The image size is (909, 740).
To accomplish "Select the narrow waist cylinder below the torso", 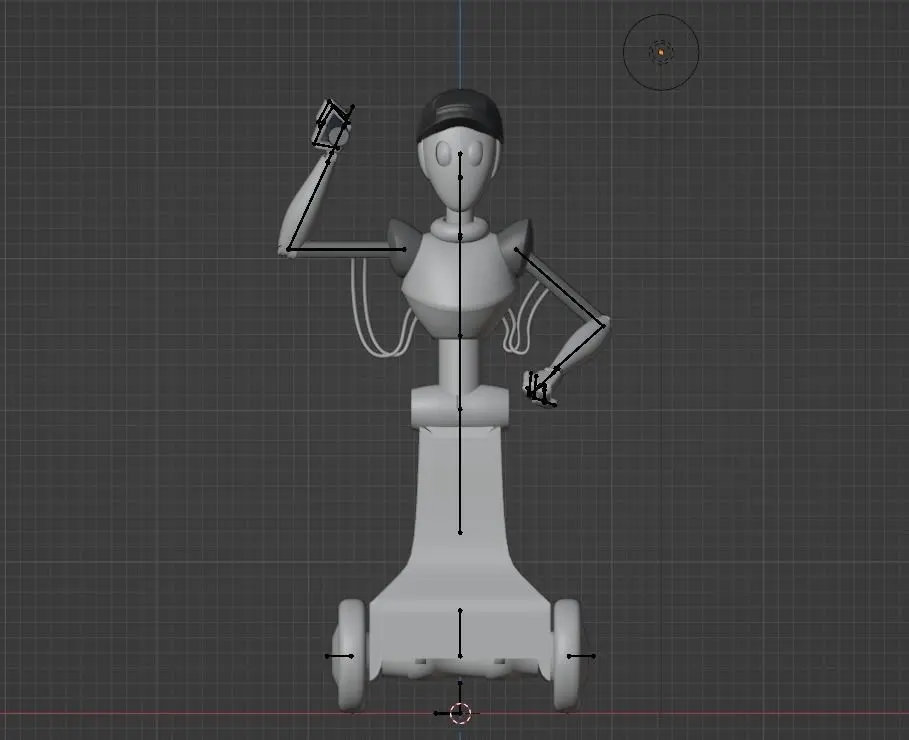I will pos(458,364).
